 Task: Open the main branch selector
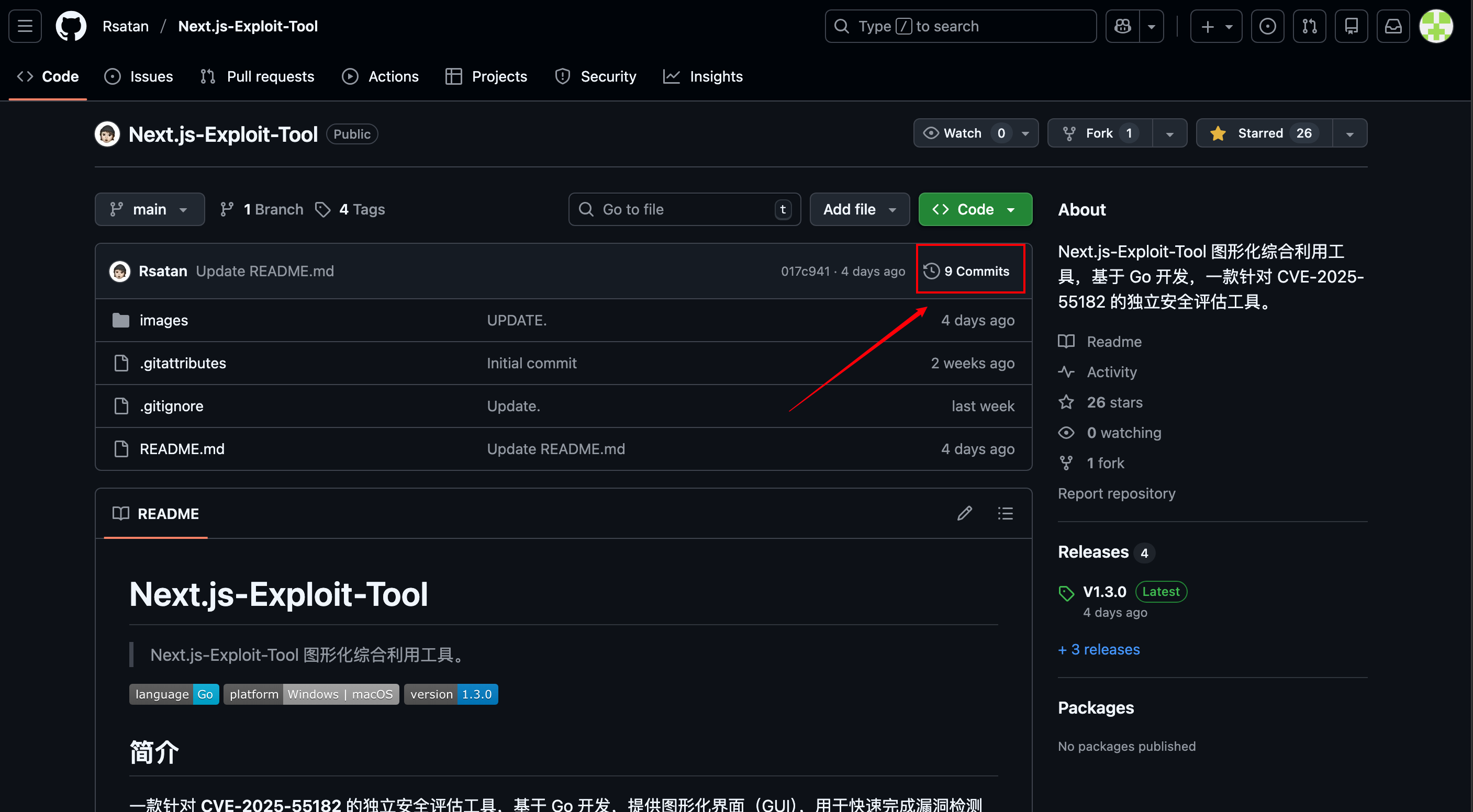coord(149,209)
